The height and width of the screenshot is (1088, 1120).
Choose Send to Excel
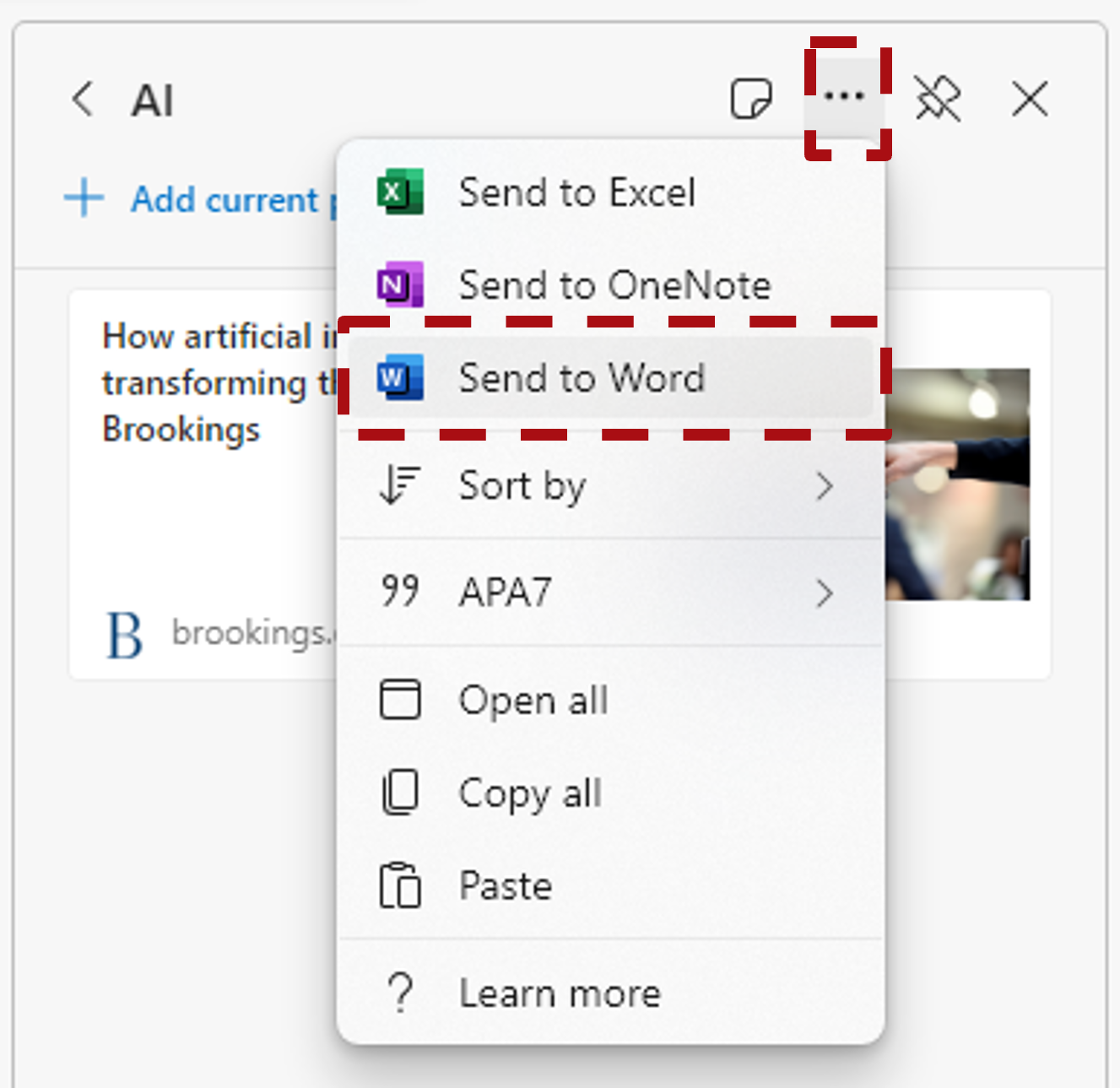pyautogui.click(x=610, y=192)
